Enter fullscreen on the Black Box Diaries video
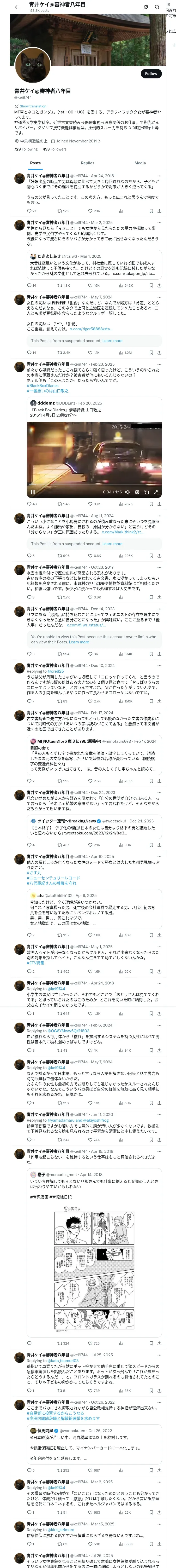 (155, 492)
